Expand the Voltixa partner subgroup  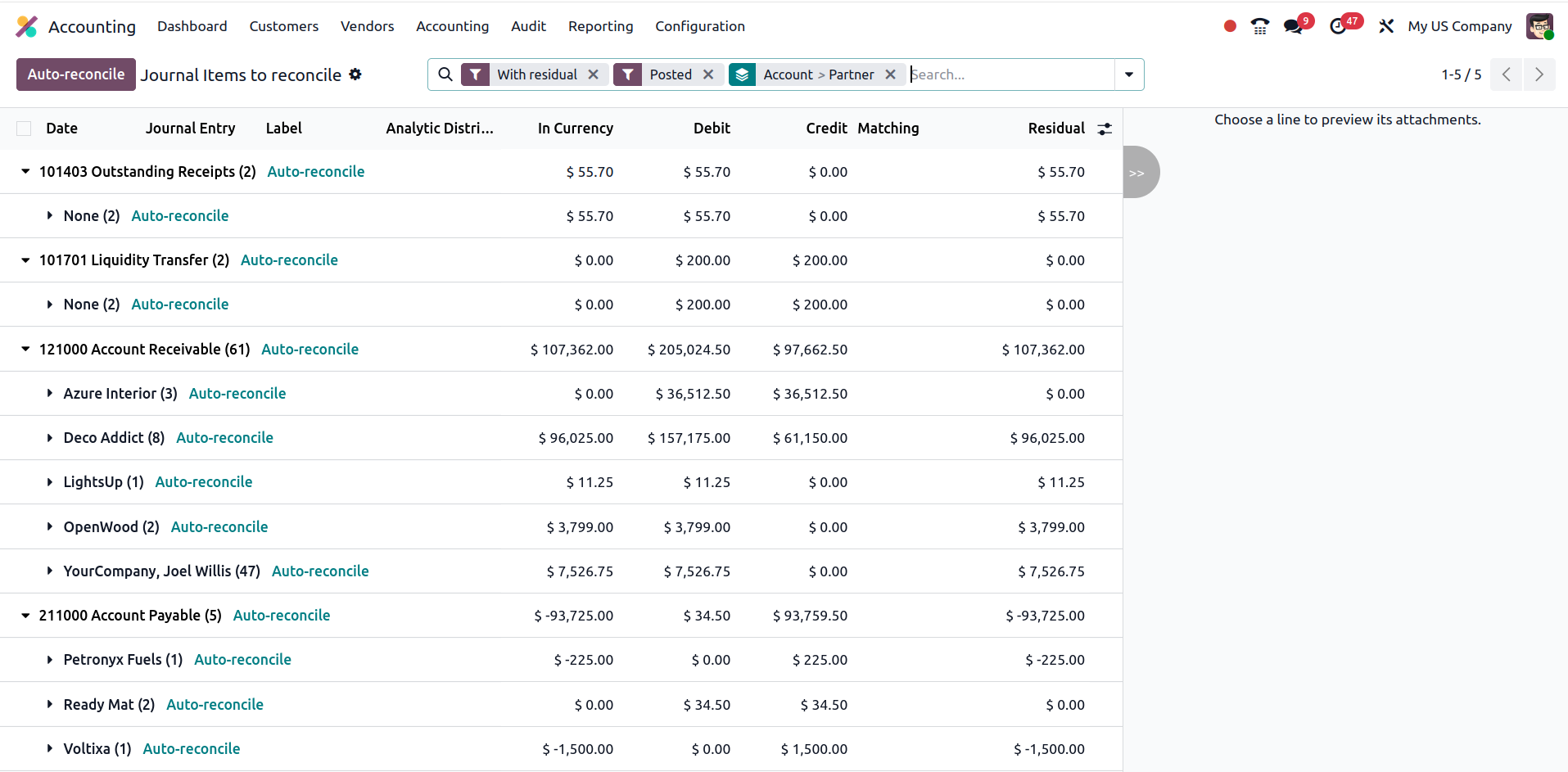[50, 749]
